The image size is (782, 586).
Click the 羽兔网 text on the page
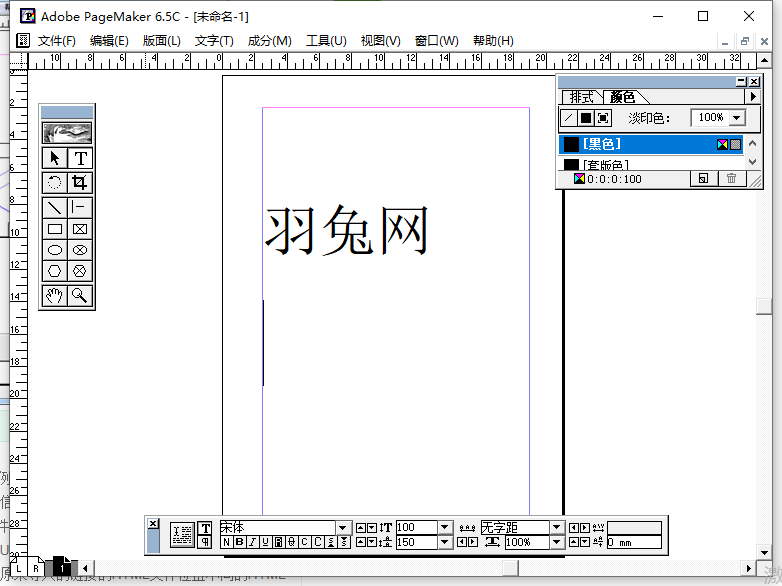pos(346,230)
